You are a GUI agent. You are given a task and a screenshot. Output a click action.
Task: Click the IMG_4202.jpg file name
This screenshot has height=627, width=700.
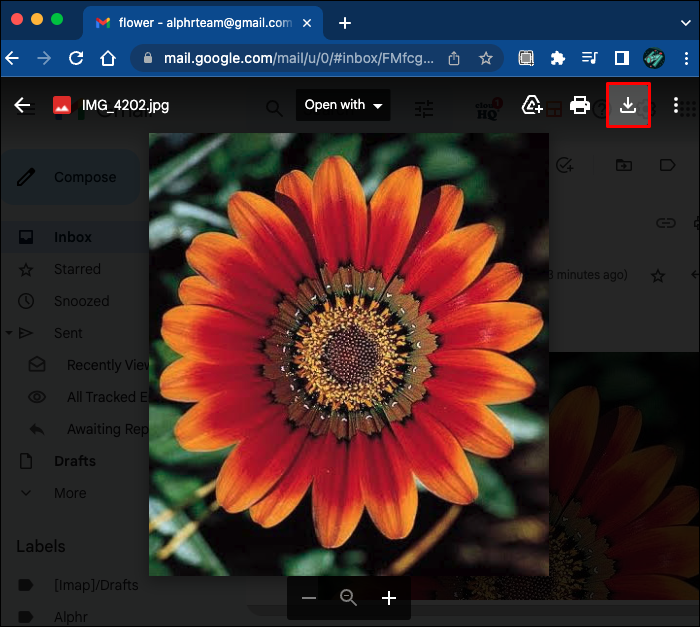(x=124, y=105)
